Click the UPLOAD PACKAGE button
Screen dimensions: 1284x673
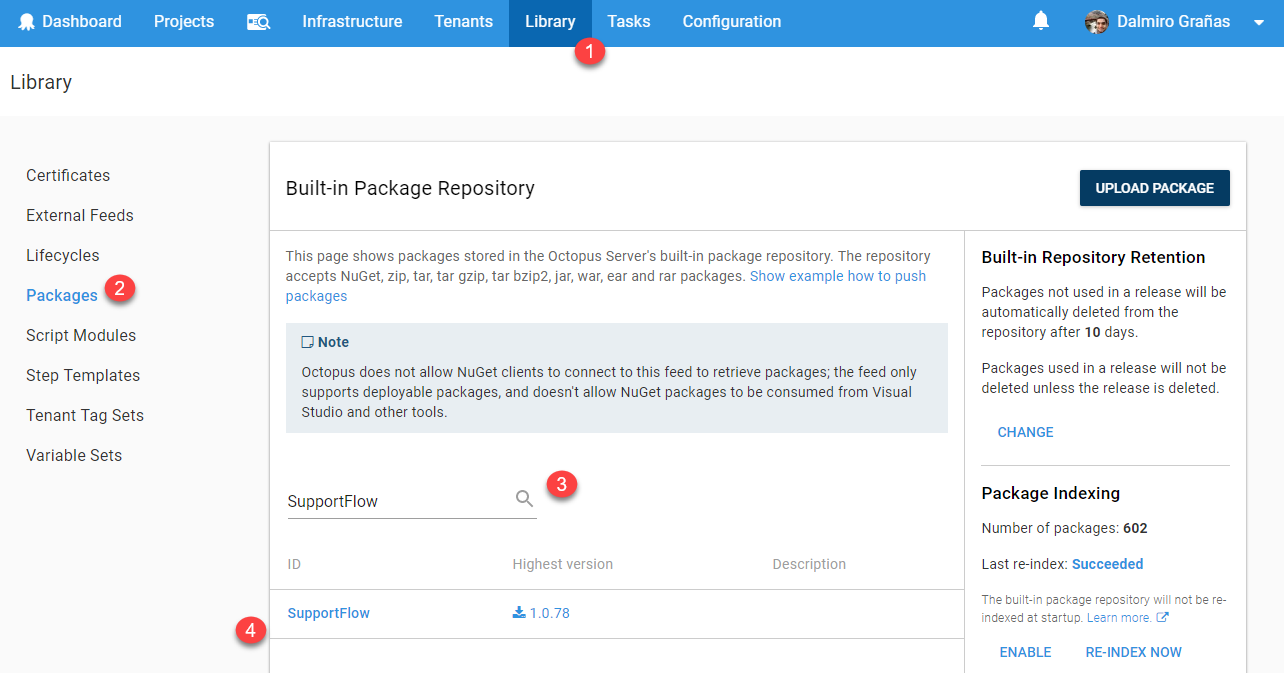(1155, 188)
